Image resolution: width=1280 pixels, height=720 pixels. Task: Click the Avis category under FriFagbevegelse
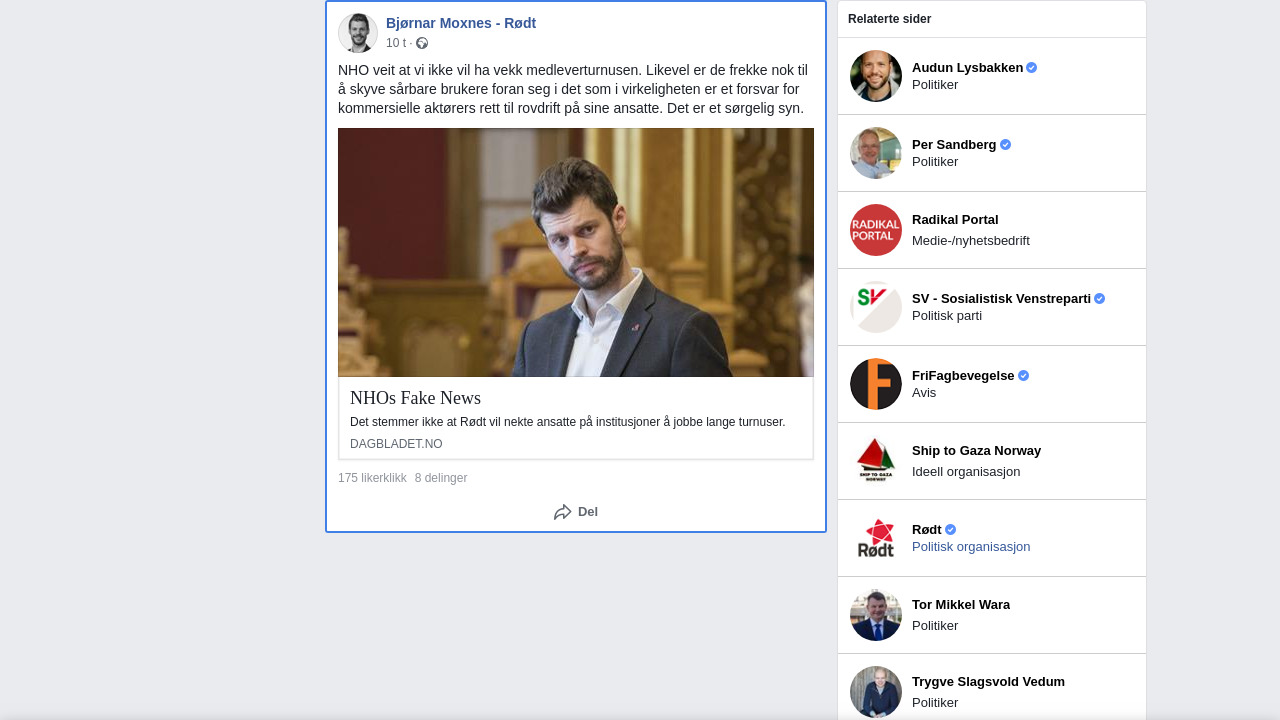click(924, 393)
